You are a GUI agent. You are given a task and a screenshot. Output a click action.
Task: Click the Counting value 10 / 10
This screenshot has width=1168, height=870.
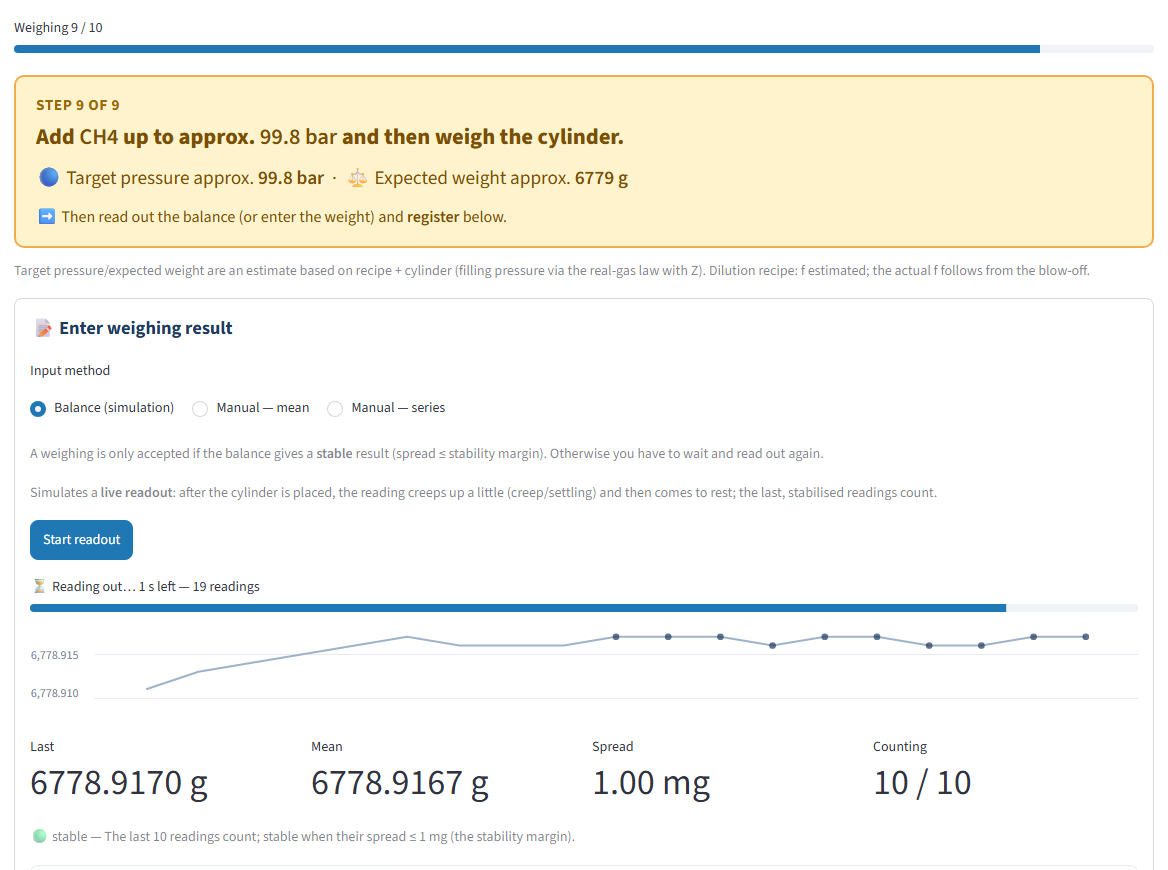click(x=922, y=783)
